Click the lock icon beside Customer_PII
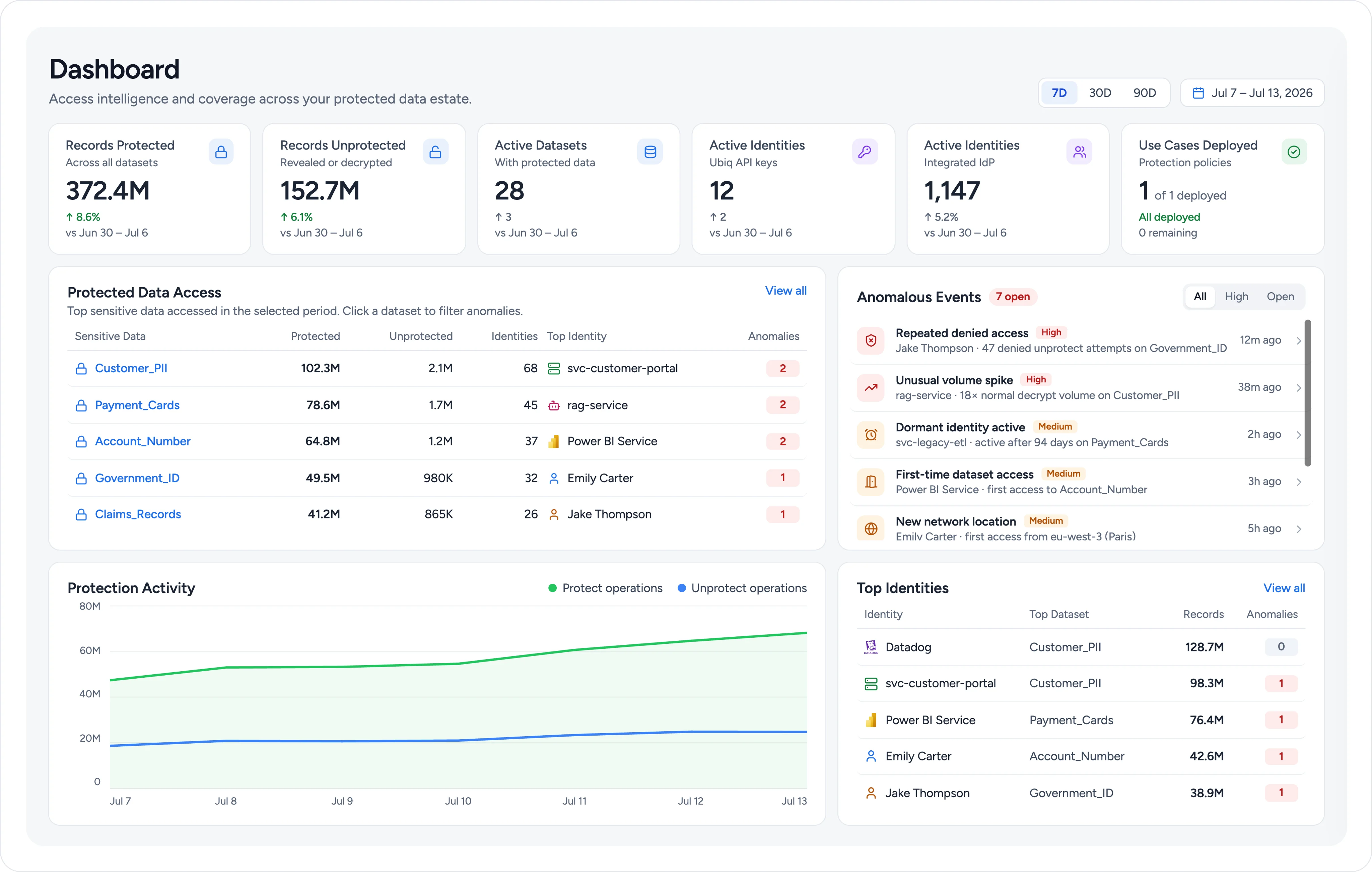1372x872 pixels. tap(81, 369)
